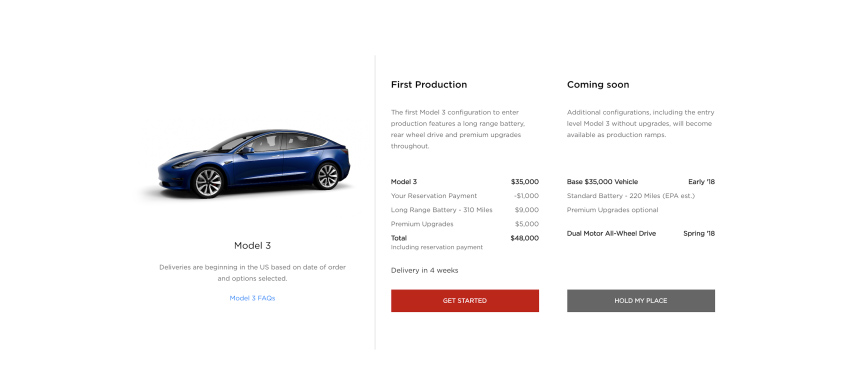Click the Long Range Battery - 310 Miles row
The width and height of the screenshot is (860, 380).
click(465, 209)
